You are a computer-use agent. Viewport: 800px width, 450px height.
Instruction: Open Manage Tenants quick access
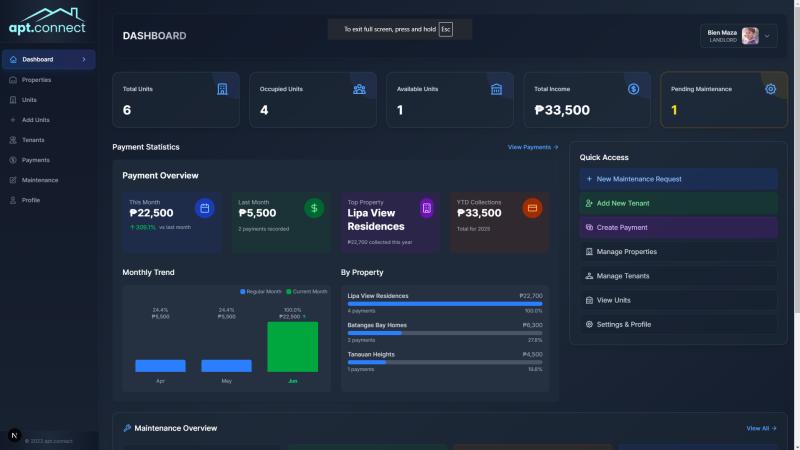tap(679, 276)
